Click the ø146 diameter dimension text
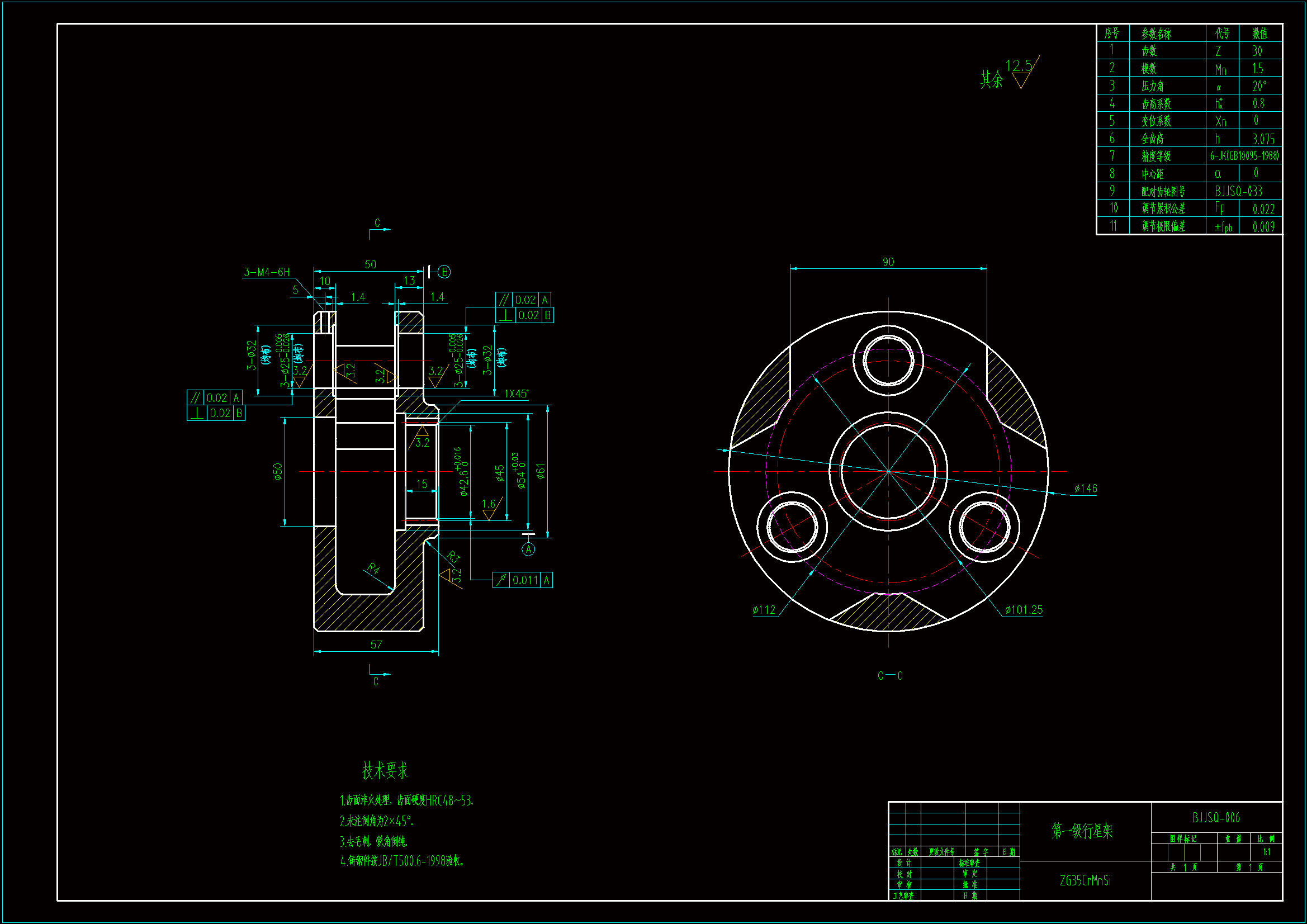This screenshot has width=1307, height=924. pyautogui.click(x=1086, y=489)
